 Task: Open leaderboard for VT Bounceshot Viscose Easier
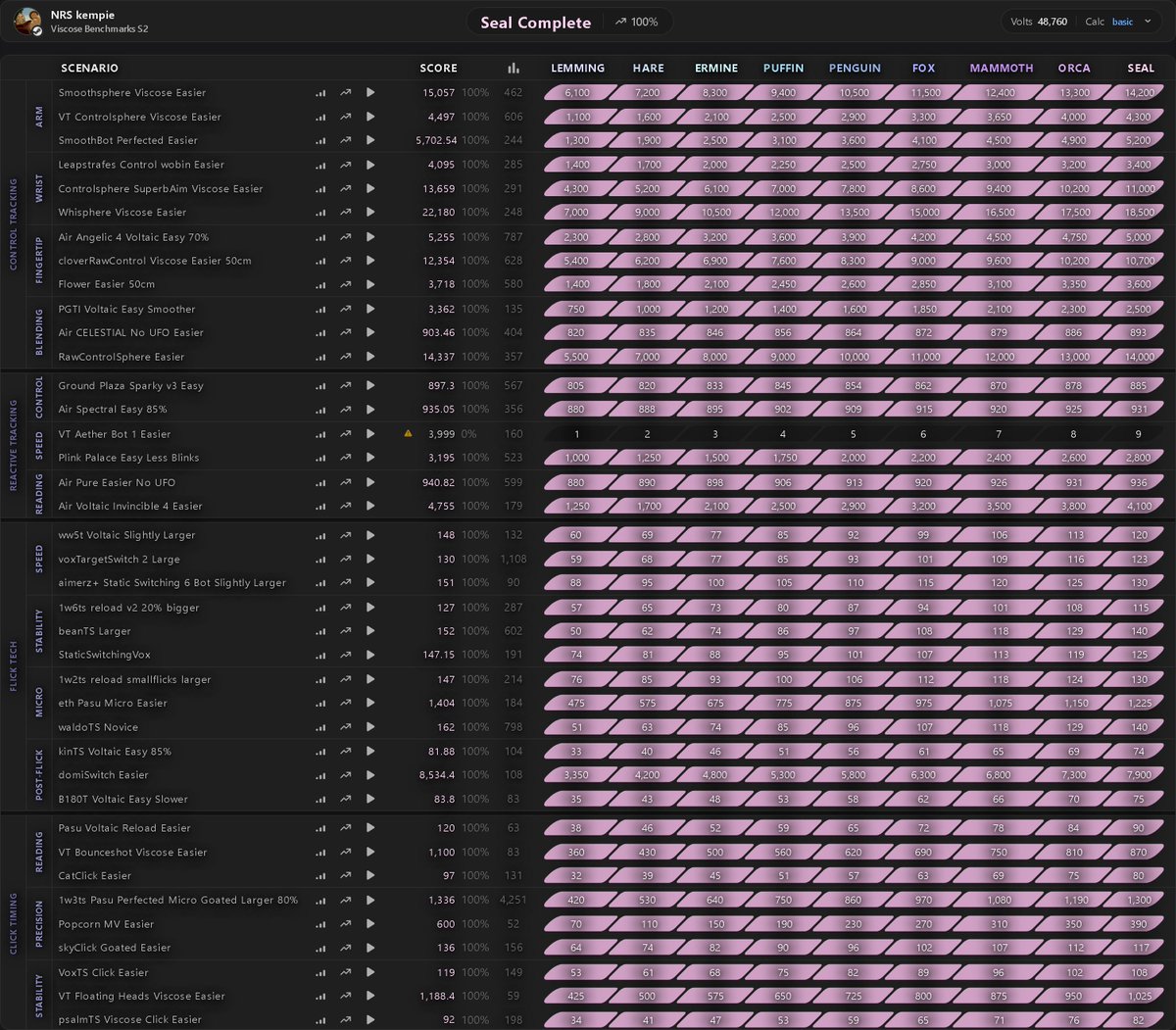[x=320, y=853]
